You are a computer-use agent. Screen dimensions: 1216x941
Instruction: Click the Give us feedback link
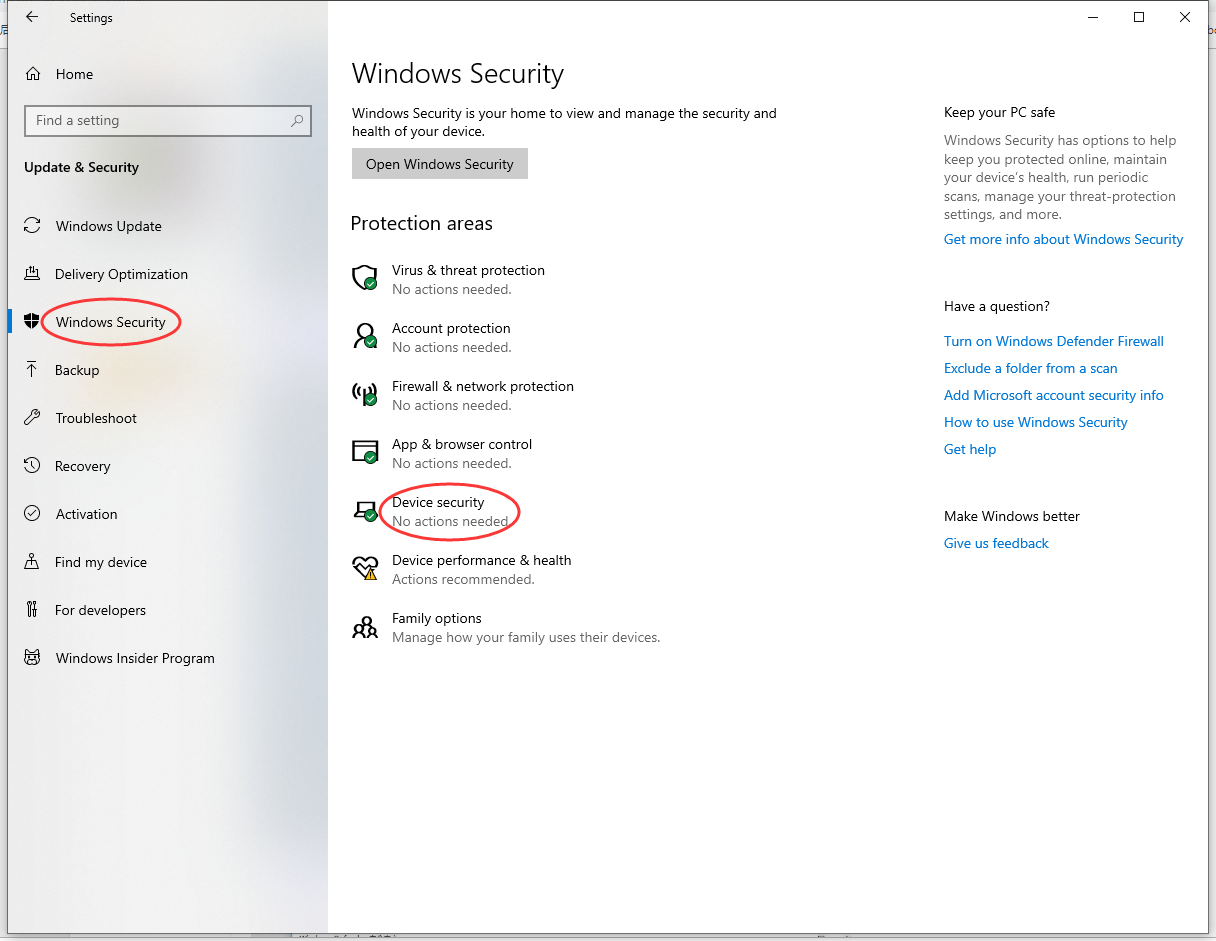pyautogui.click(x=996, y=543)
